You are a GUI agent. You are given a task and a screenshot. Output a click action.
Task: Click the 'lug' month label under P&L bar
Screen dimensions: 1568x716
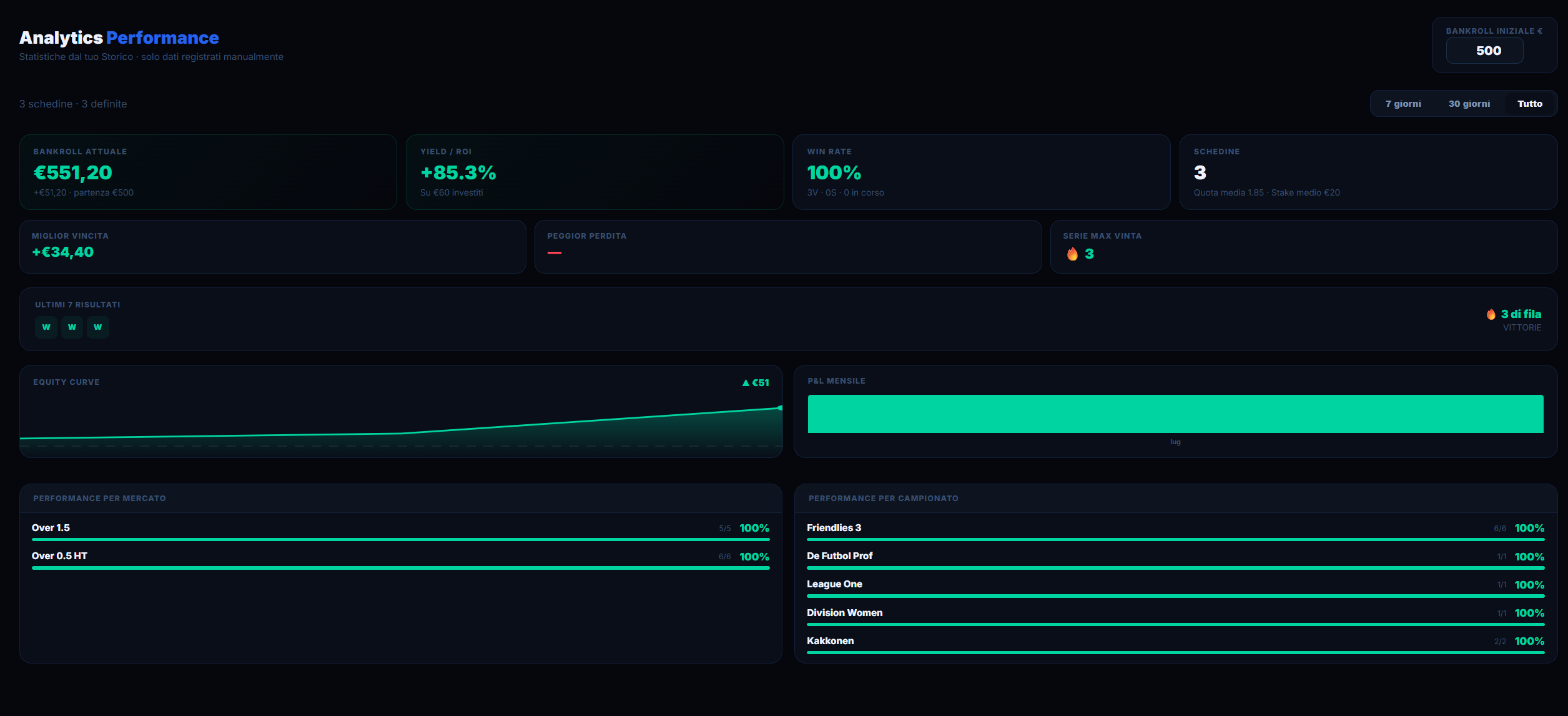(1175, 442)
